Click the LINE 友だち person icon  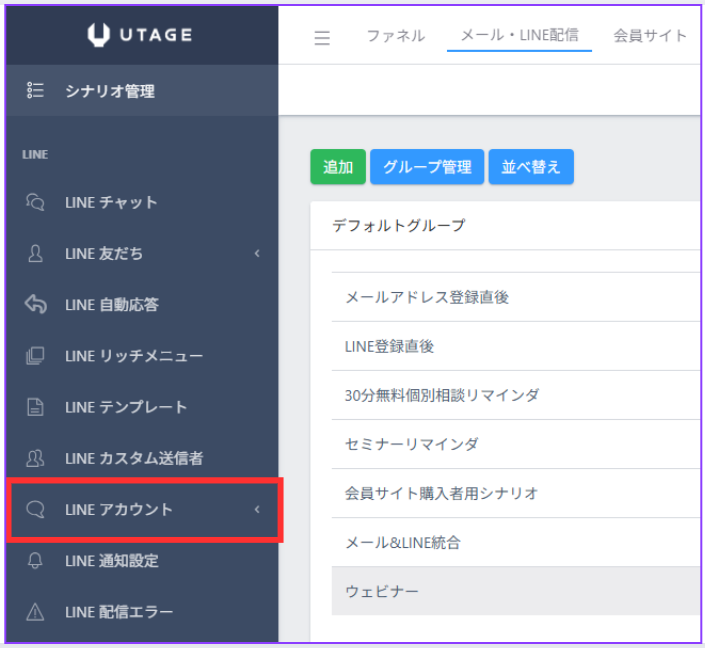(35, 254)
